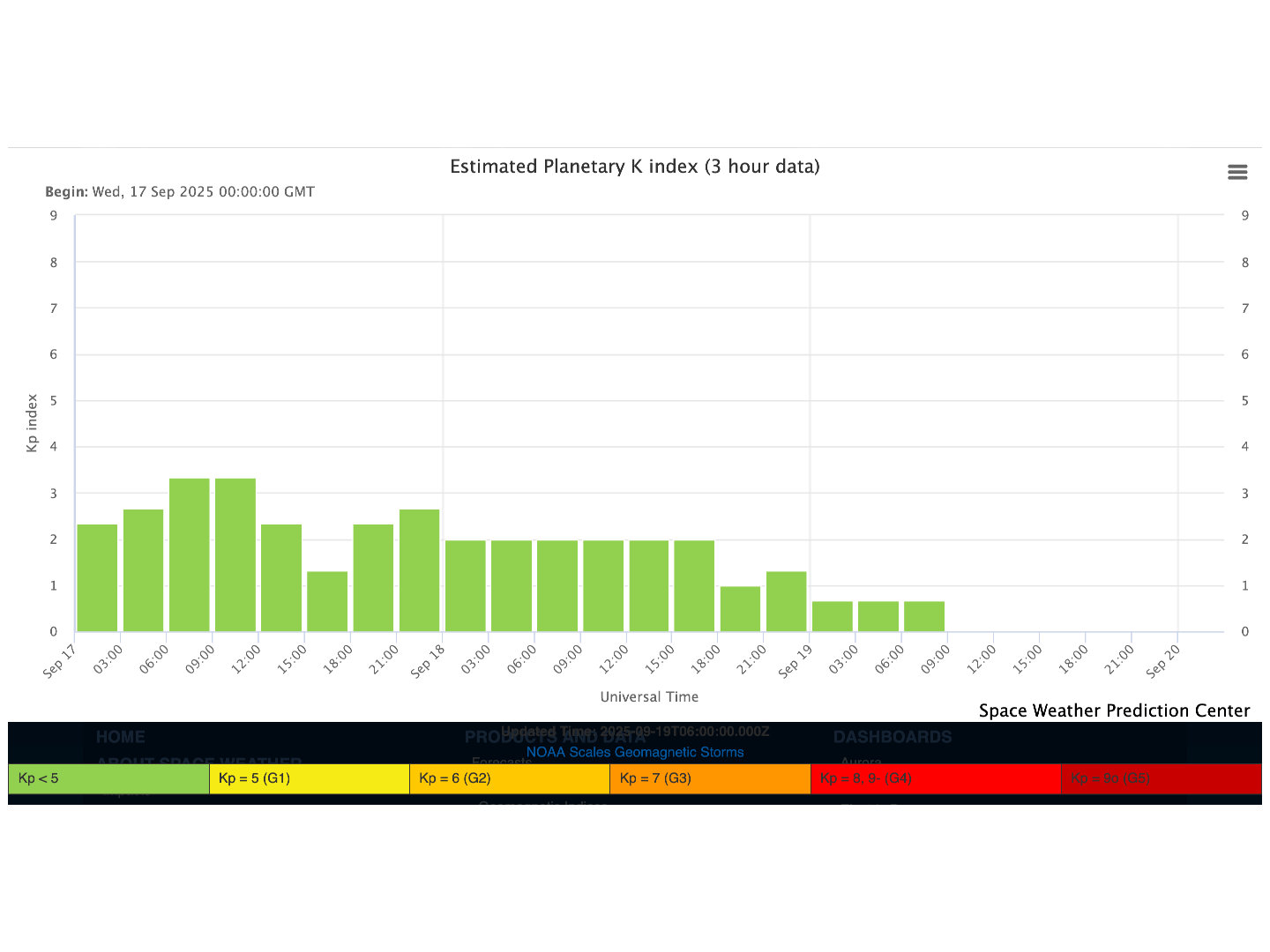1270x952 pixels.
Task: Click the red Kp = 8, 9- (G4) swatch
Action: pyautogui.click(x=935, y=778)
